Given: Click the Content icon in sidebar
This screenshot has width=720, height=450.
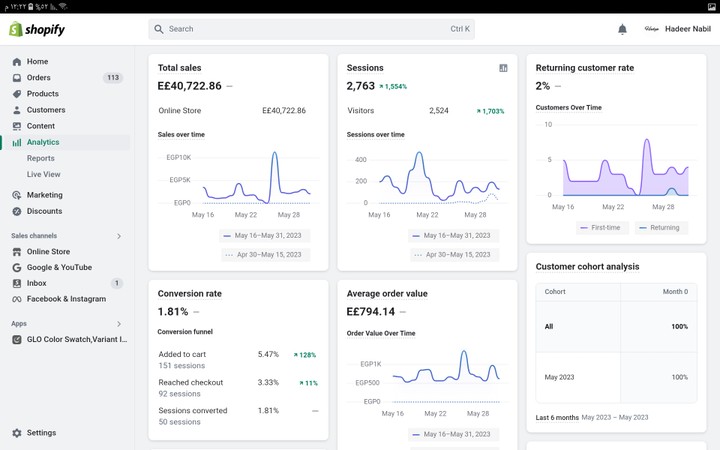Looking at the screenshot, I should (x=17, y=126).
